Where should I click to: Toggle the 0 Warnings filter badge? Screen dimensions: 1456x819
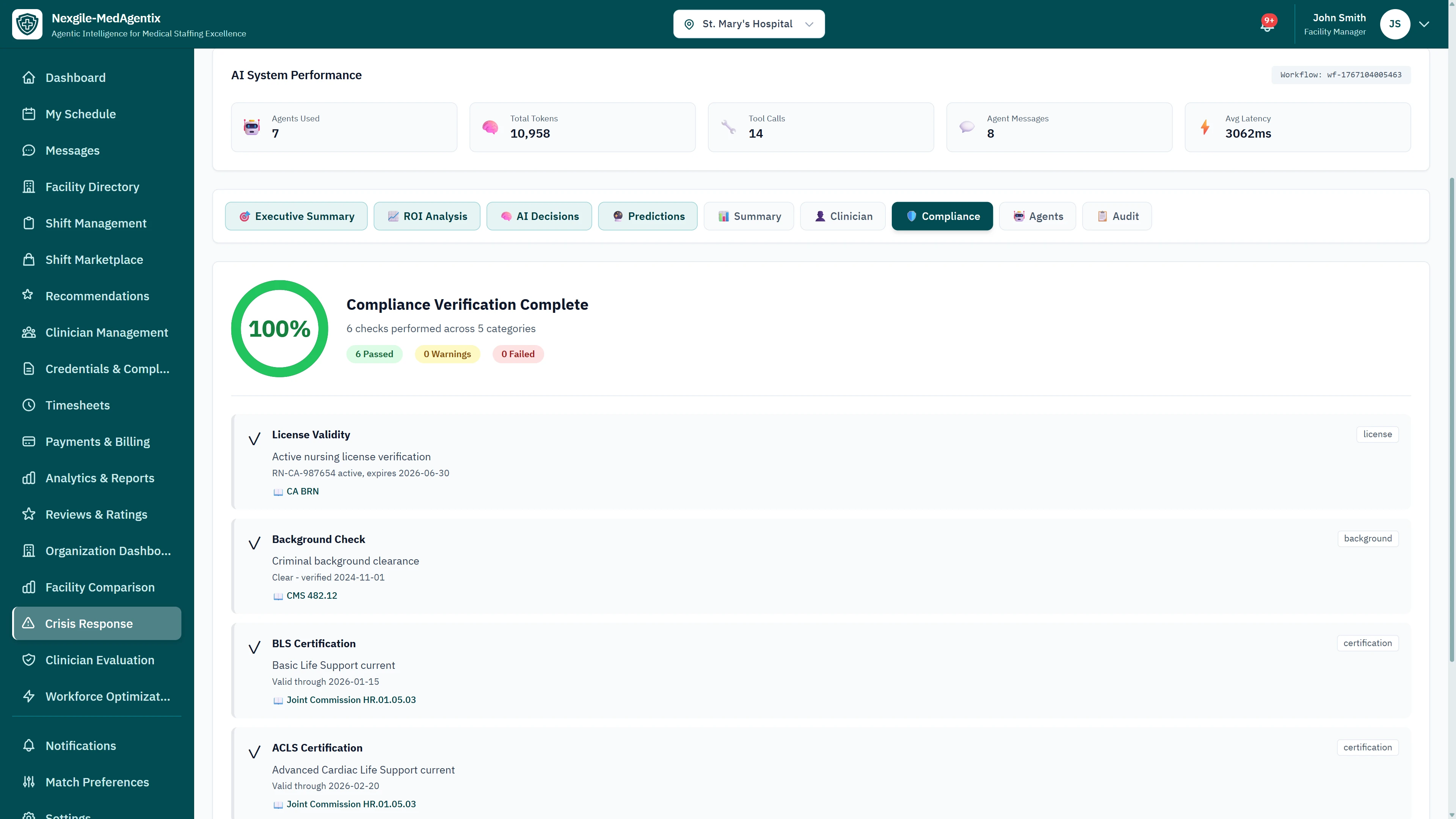pos(447,354)
